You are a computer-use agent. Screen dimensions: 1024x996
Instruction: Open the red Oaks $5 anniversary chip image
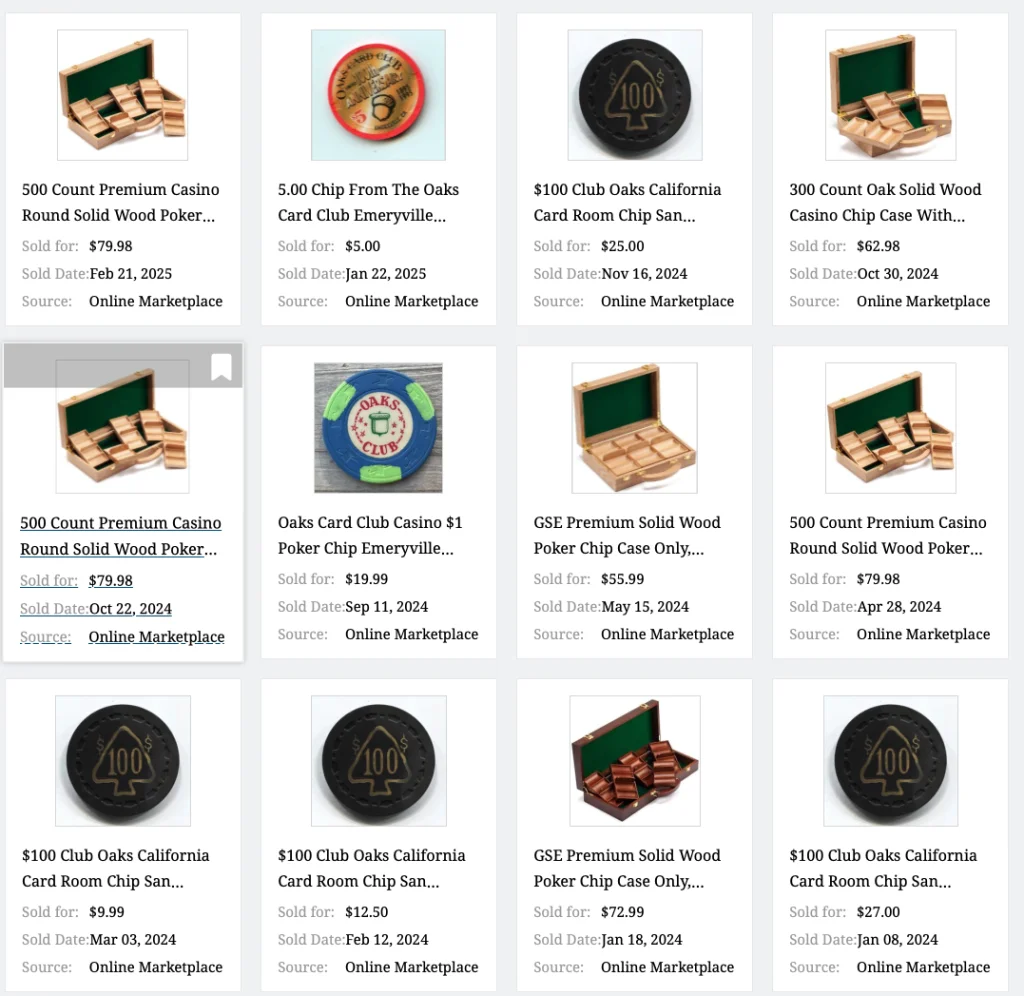pyautogui.click(x=378, y=95)
